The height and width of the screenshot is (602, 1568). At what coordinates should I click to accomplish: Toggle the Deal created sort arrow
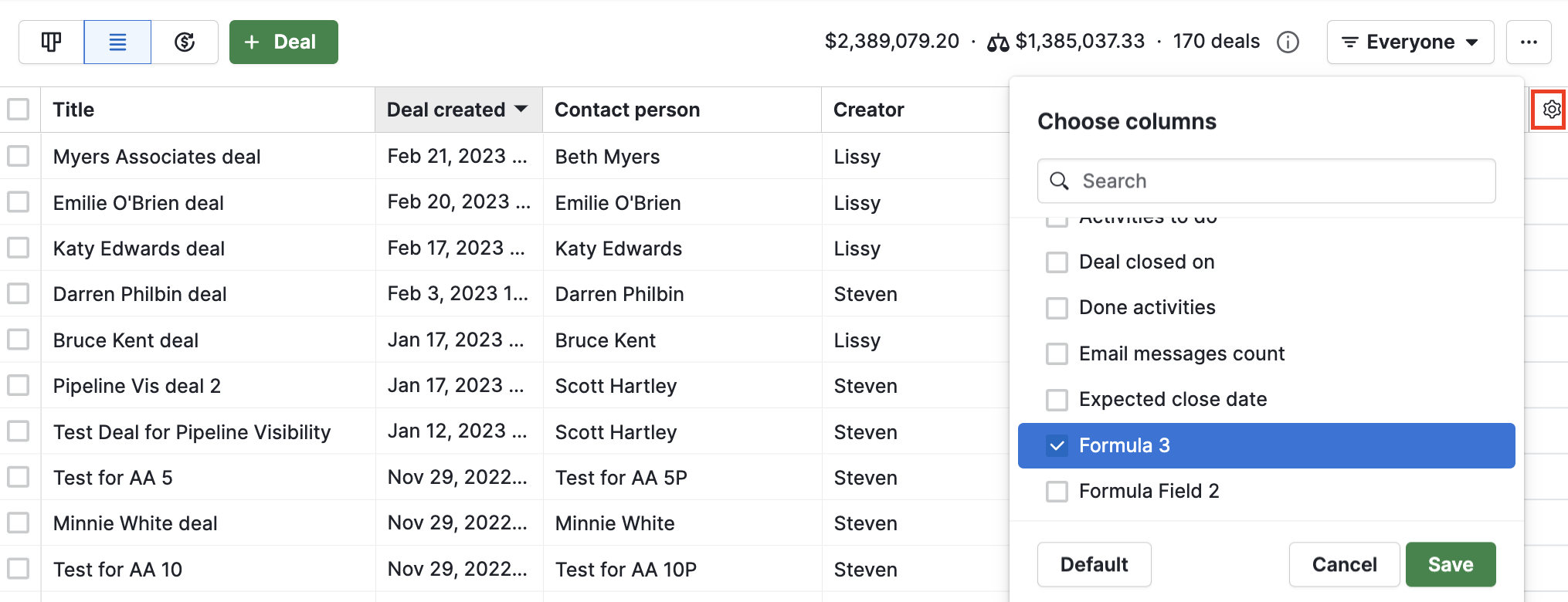pos(521,109)
